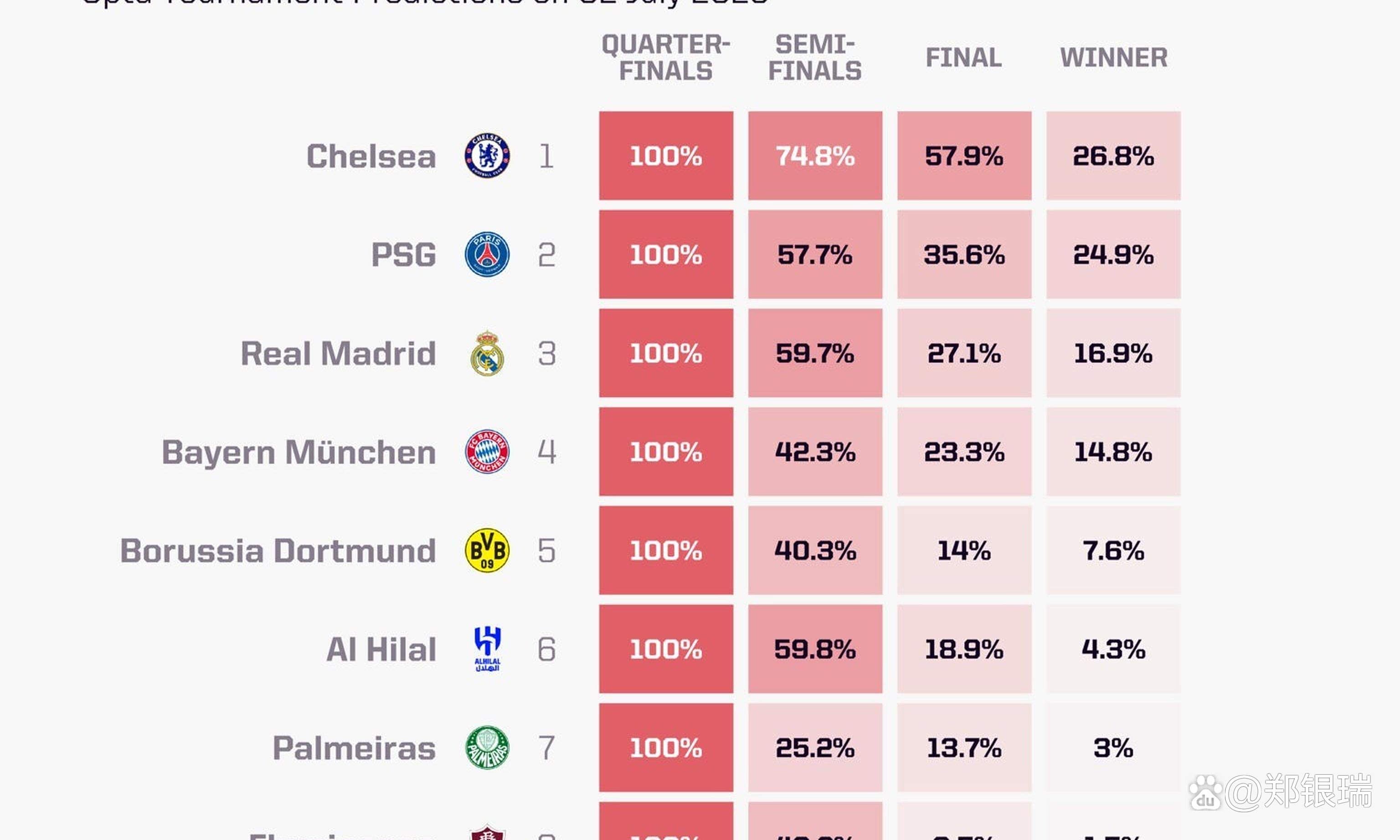Click the Real Madrid crest

coord(487,353)
